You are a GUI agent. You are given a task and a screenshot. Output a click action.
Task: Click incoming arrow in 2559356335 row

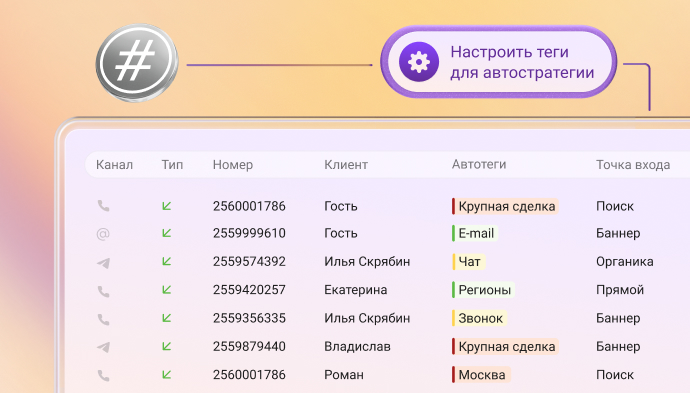[x=166, y=318]
